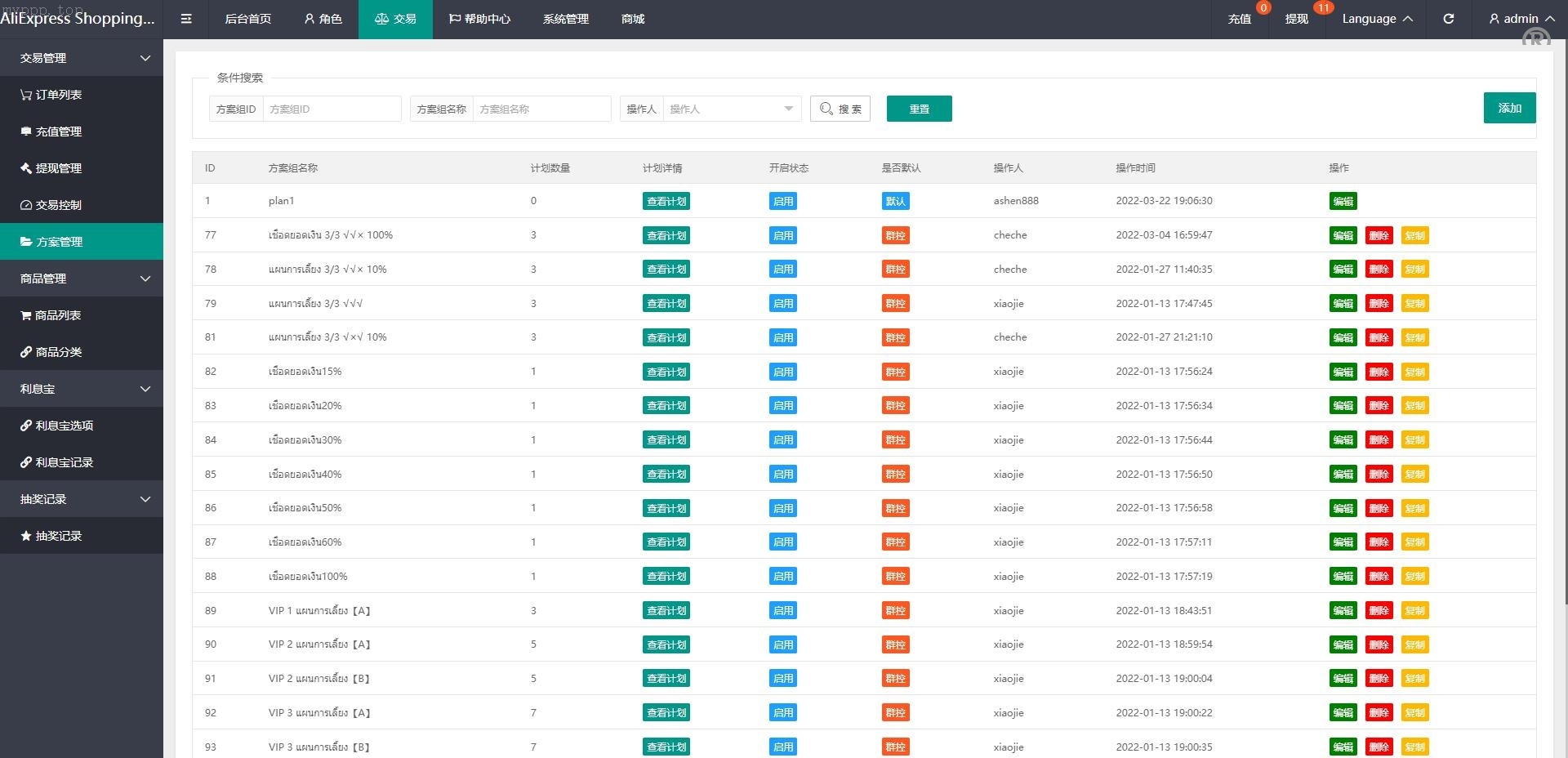Screen dimensions: 1568x758
Task: Open the 系统管理 top menu
Action: pos(565,19)
